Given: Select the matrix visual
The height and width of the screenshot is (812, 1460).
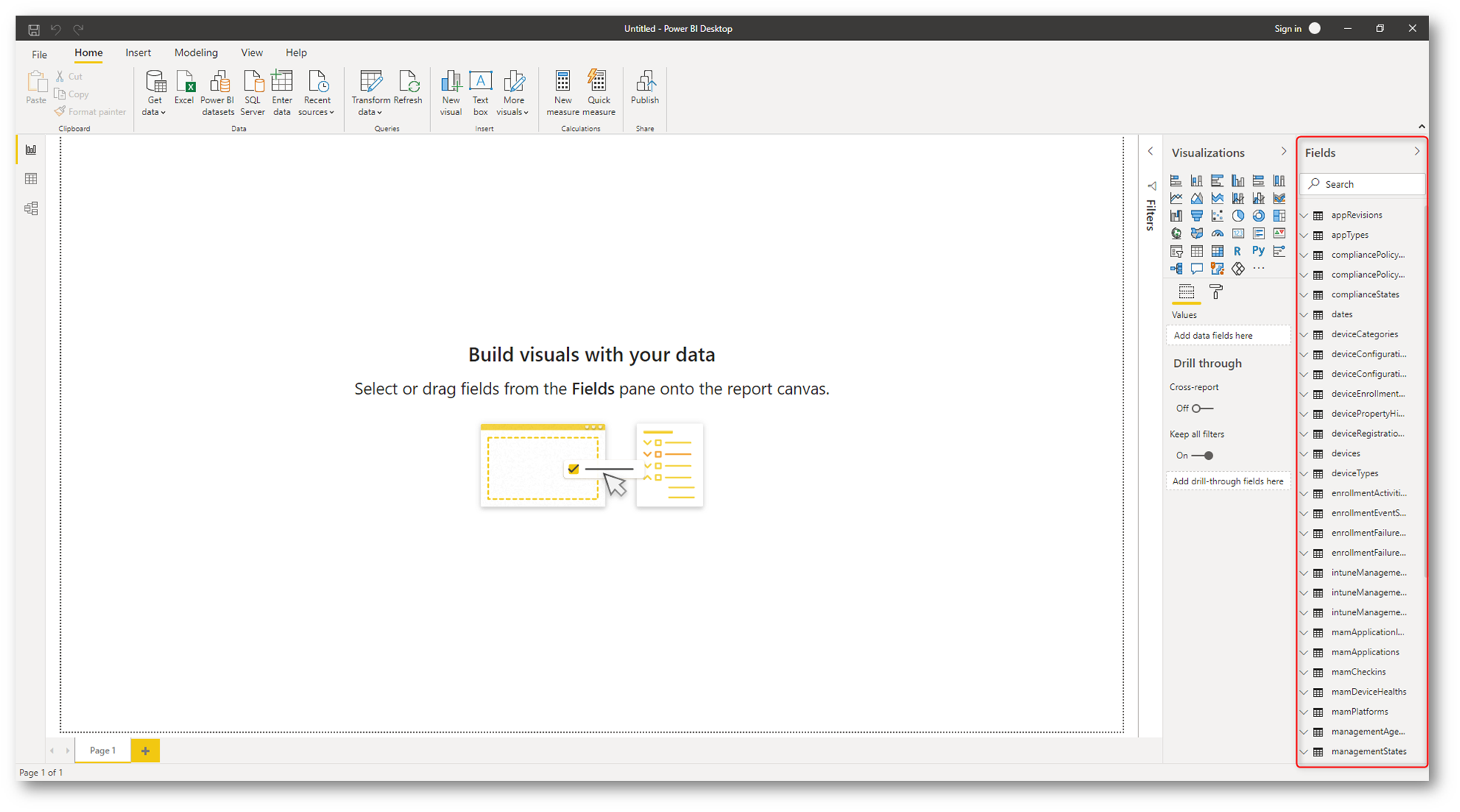Looking at the screenshot, I should coord(1217,251).
